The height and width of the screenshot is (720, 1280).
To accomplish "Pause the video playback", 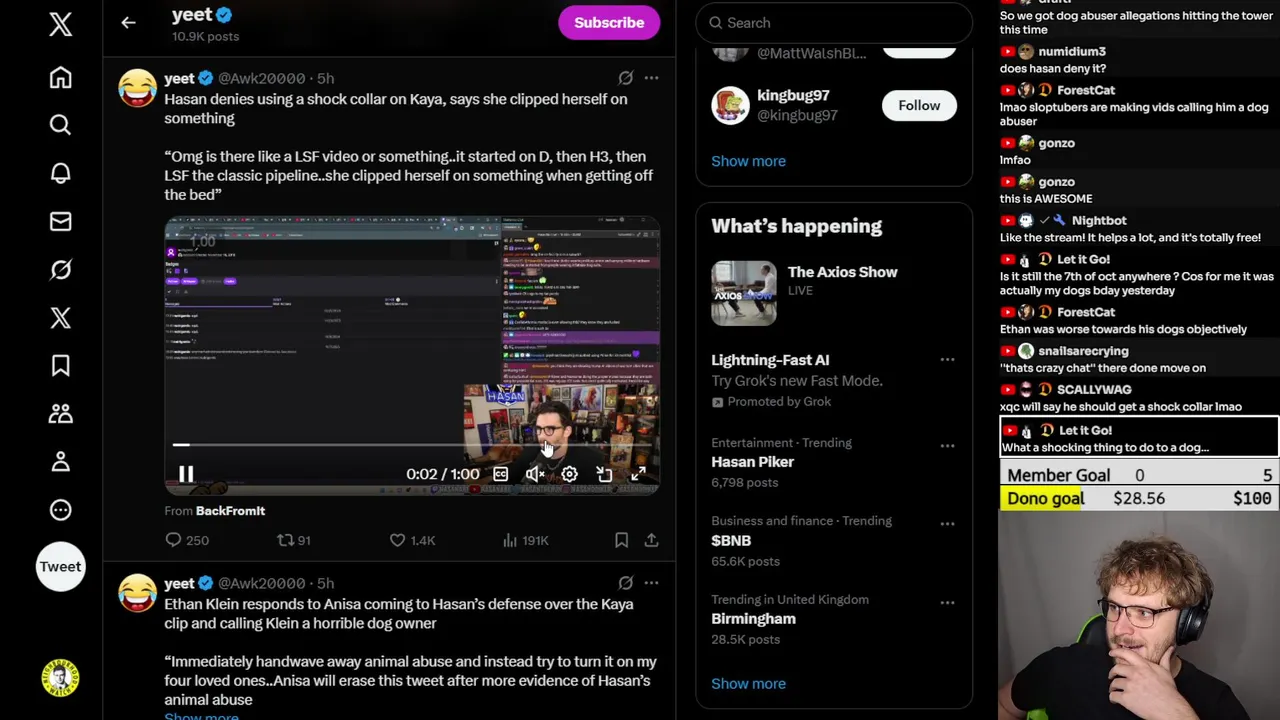I will [186, 474].
